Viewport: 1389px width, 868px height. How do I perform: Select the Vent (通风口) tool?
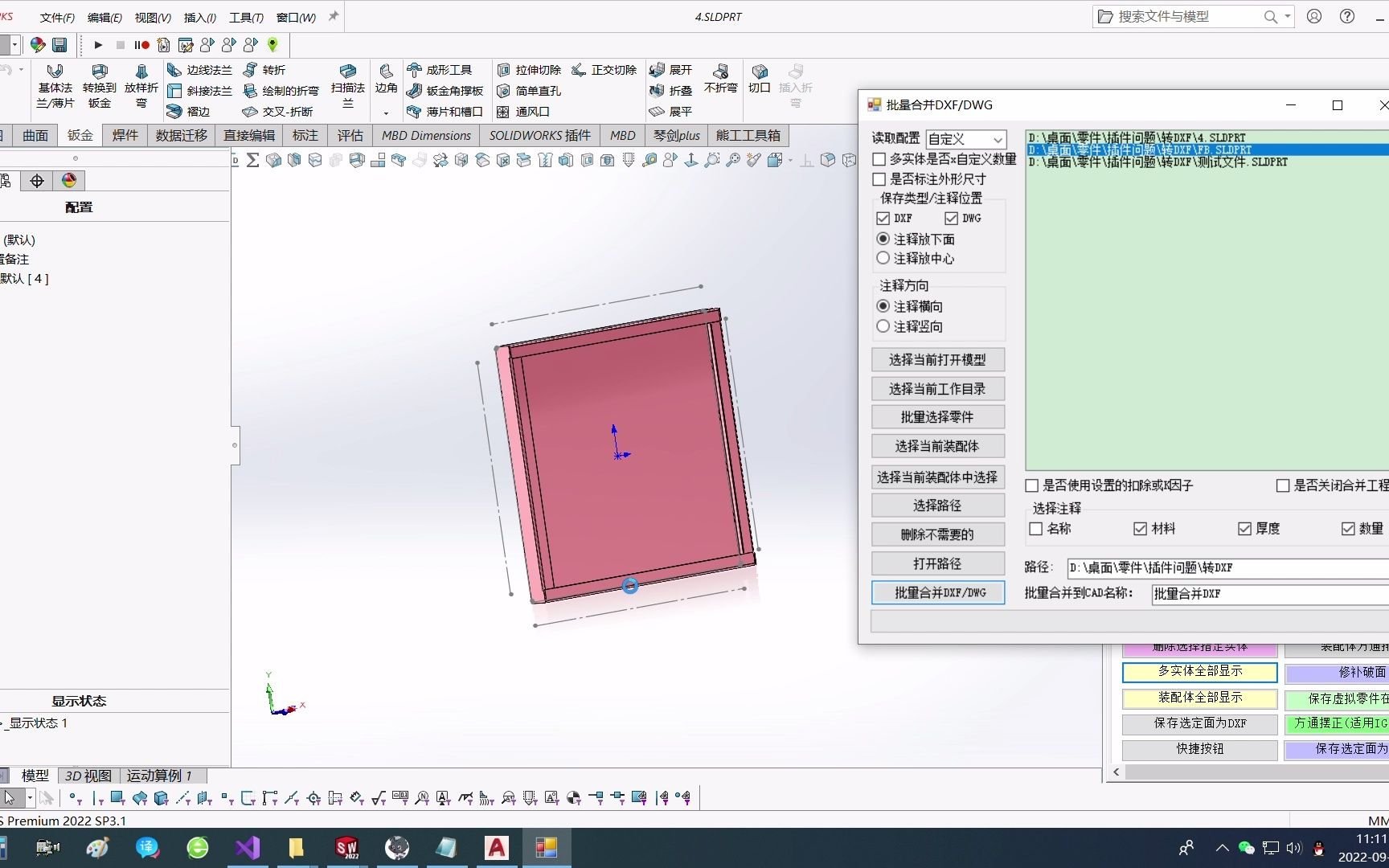[x=523, y=112]
